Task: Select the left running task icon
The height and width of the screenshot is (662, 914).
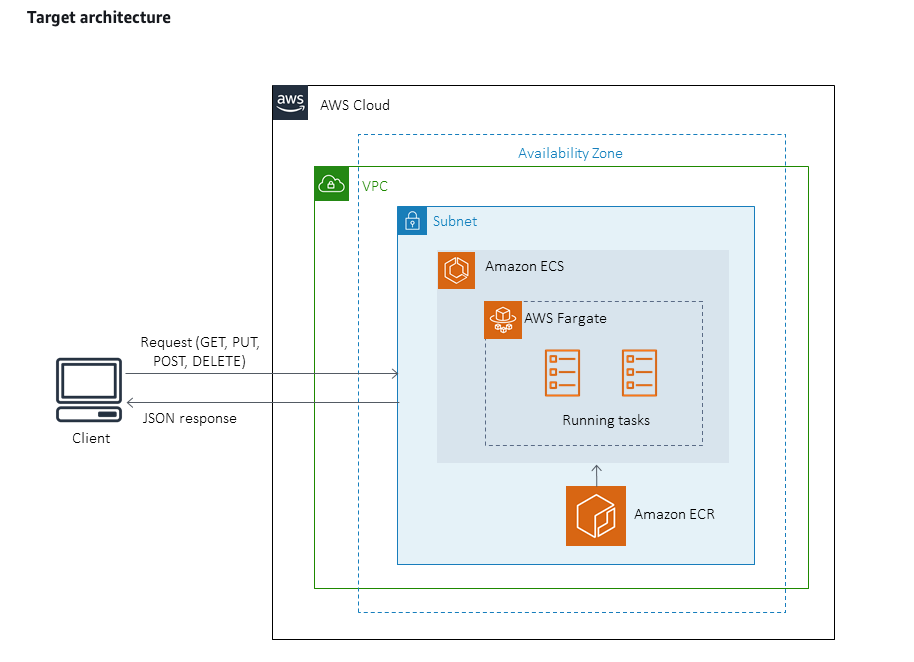Action: click(x=562, y=372)
